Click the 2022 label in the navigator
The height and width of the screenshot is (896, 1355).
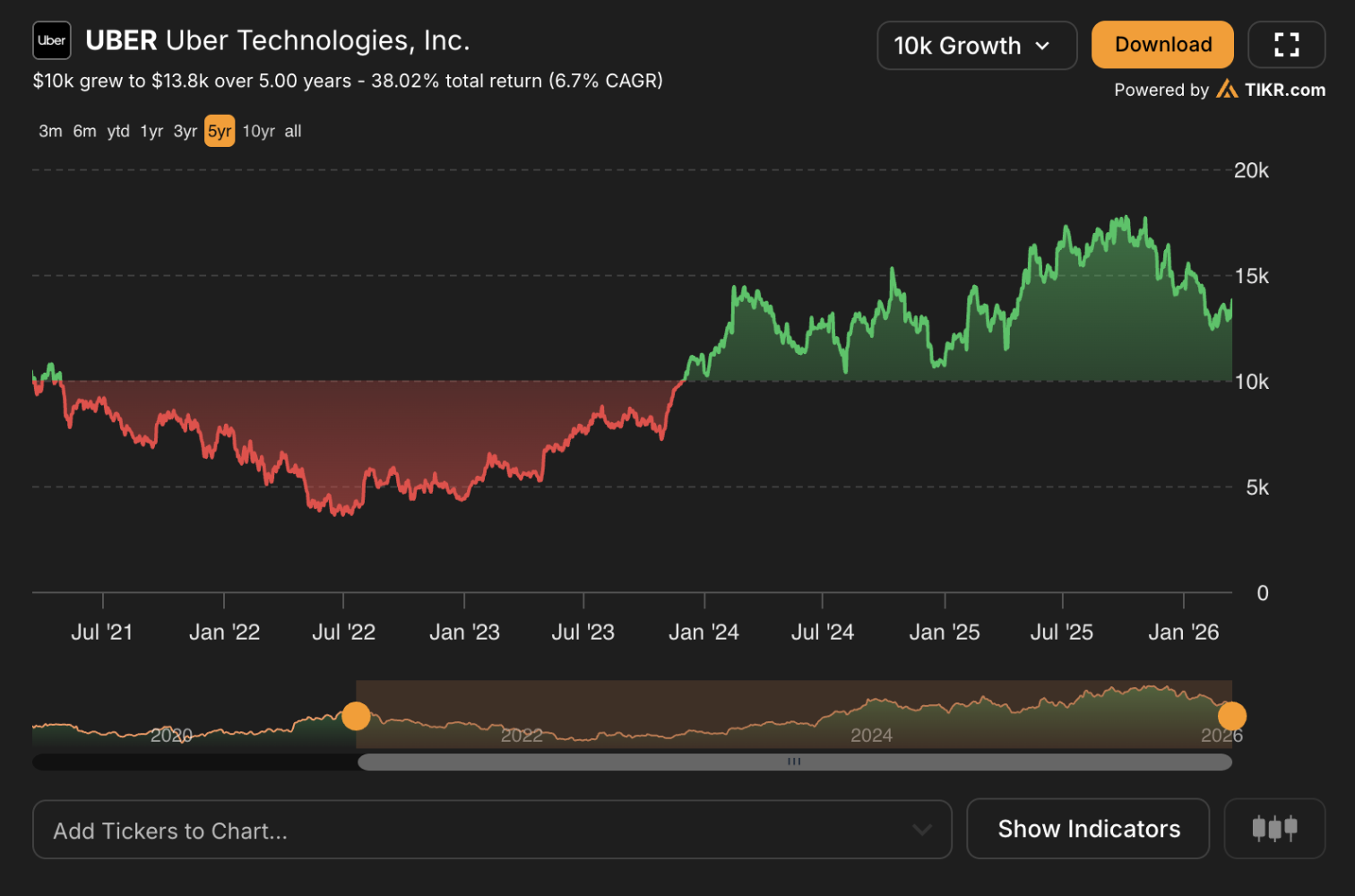[x=522, y=736]
